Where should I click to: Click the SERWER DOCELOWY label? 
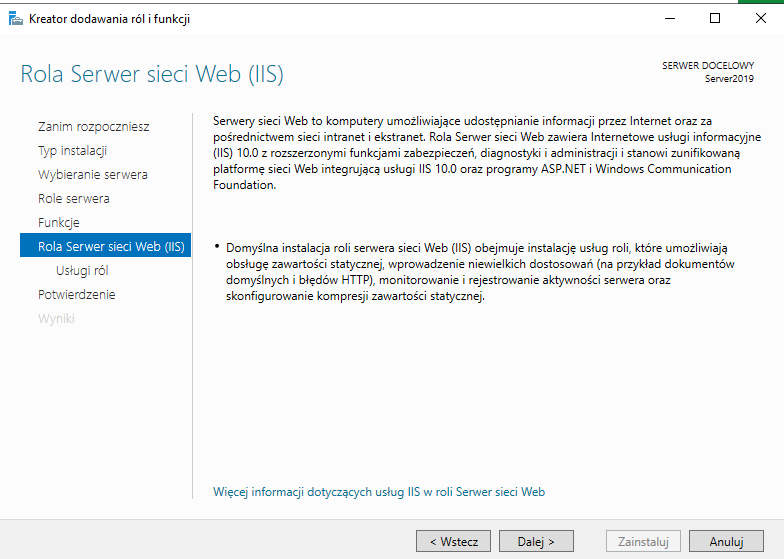[x=708, y=66]
